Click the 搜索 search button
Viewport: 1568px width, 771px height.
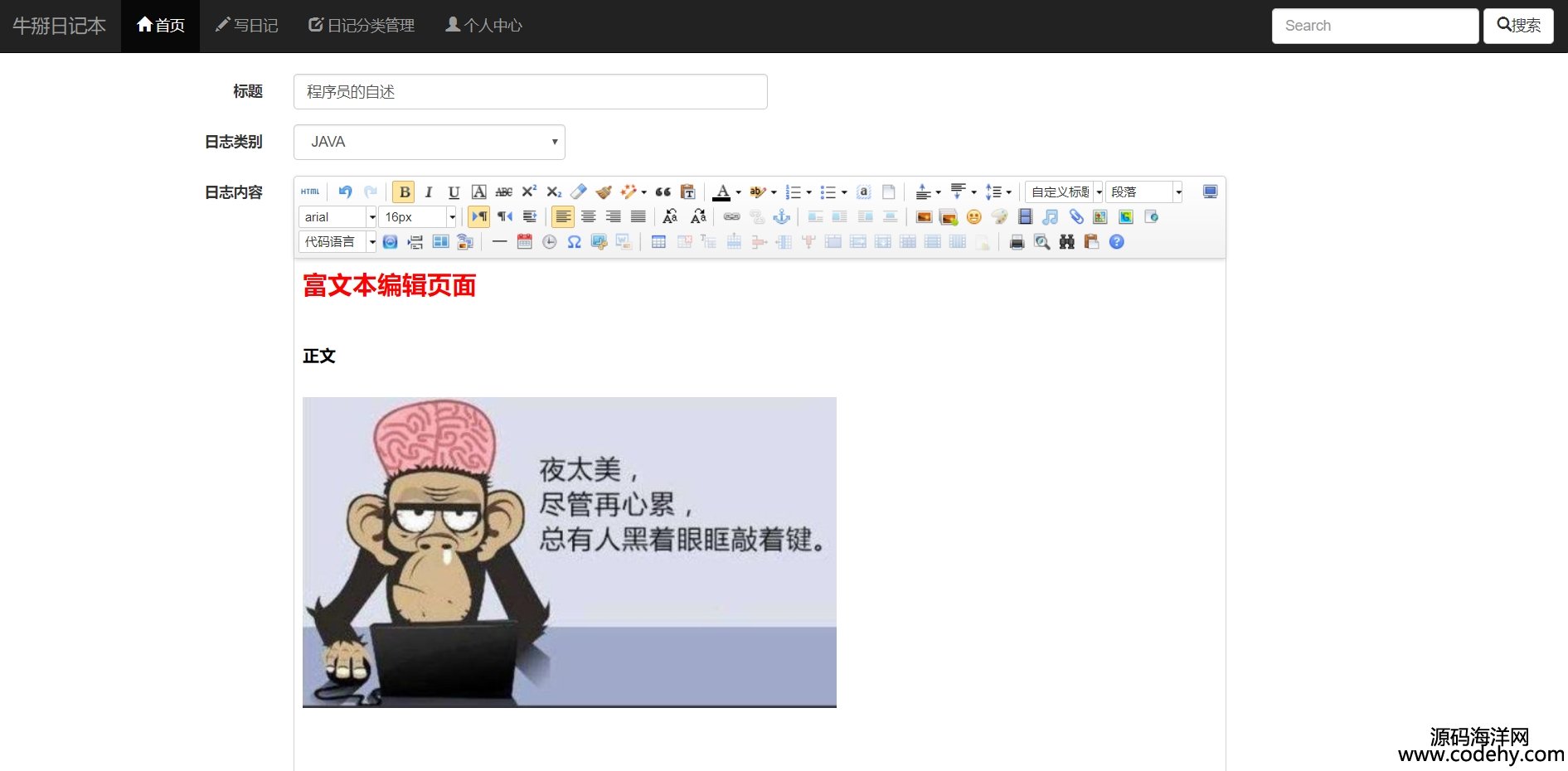tap(1518, 26)
